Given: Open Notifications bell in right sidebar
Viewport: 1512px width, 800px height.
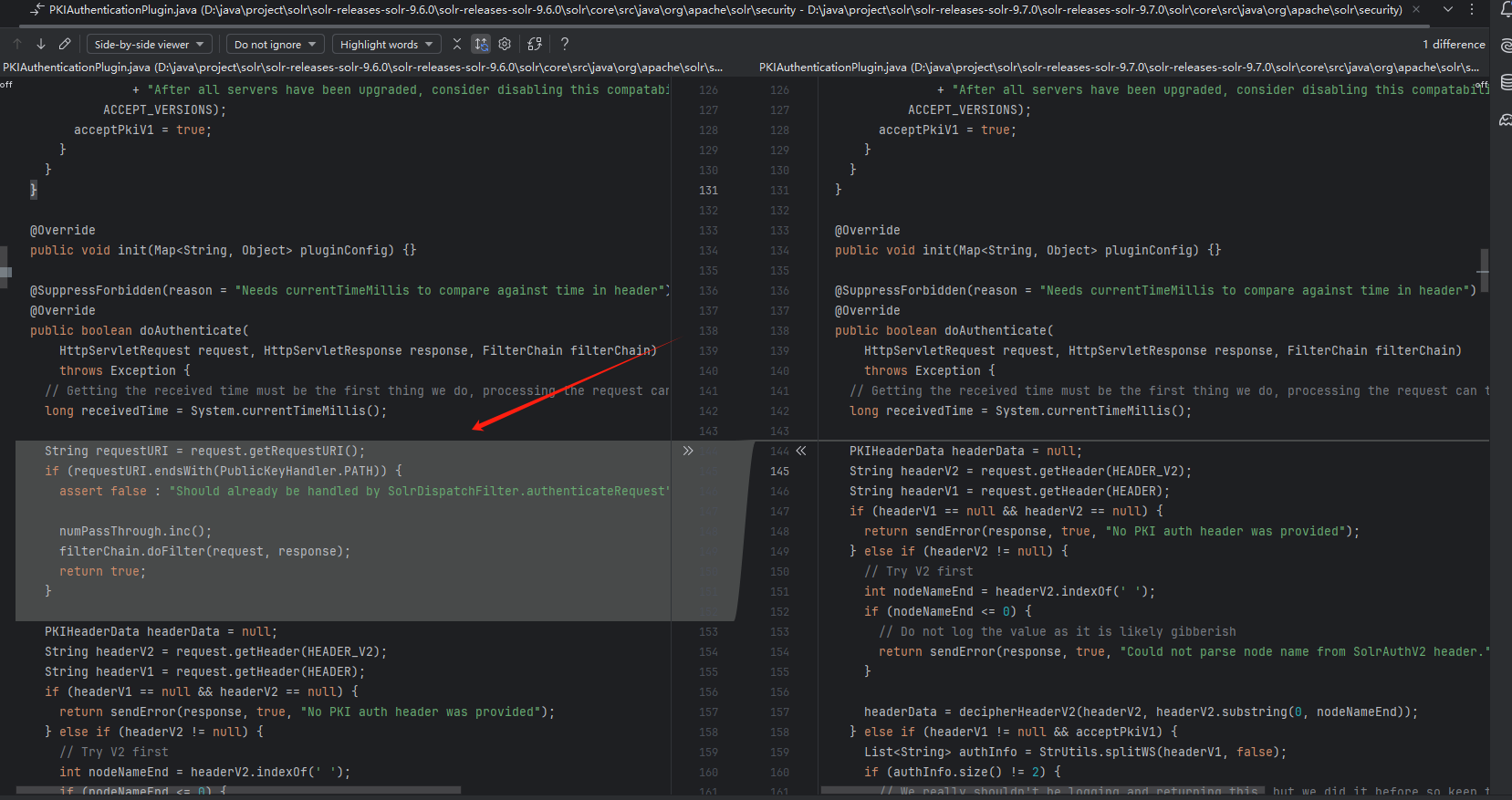Looking at the screenshot, I should point(1505,10).
